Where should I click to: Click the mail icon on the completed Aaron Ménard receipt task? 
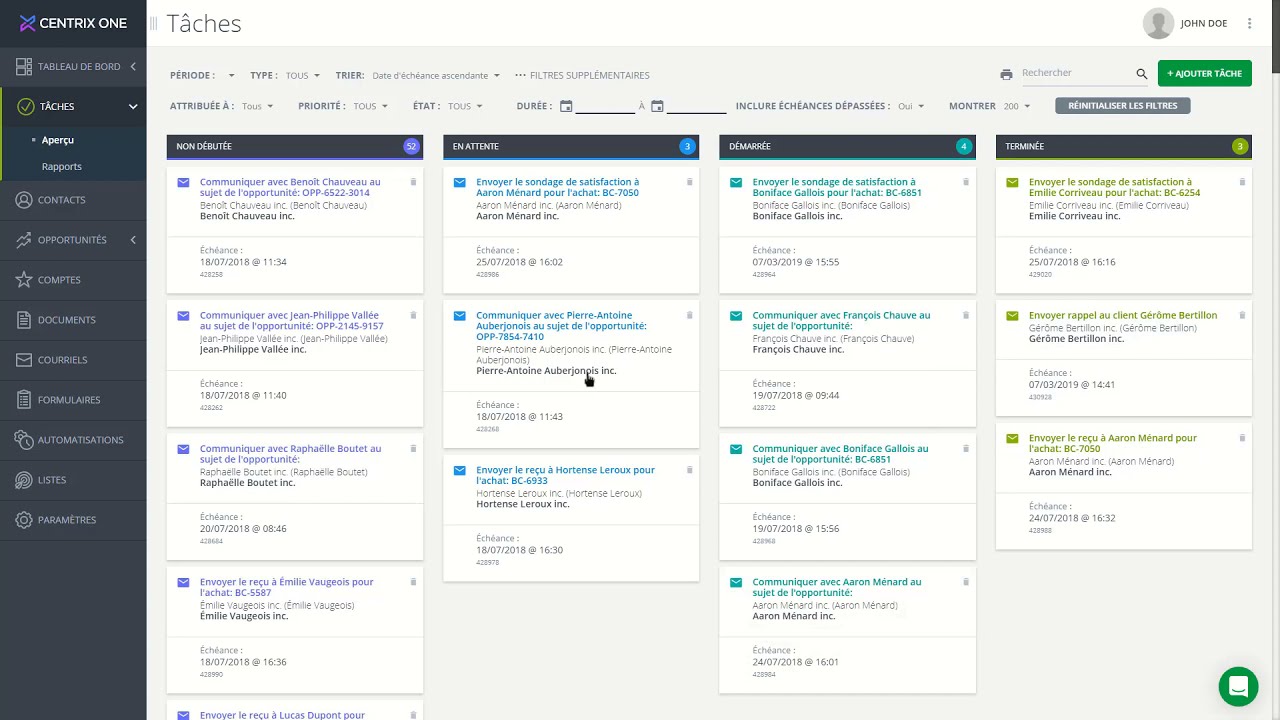(1012, 438)
